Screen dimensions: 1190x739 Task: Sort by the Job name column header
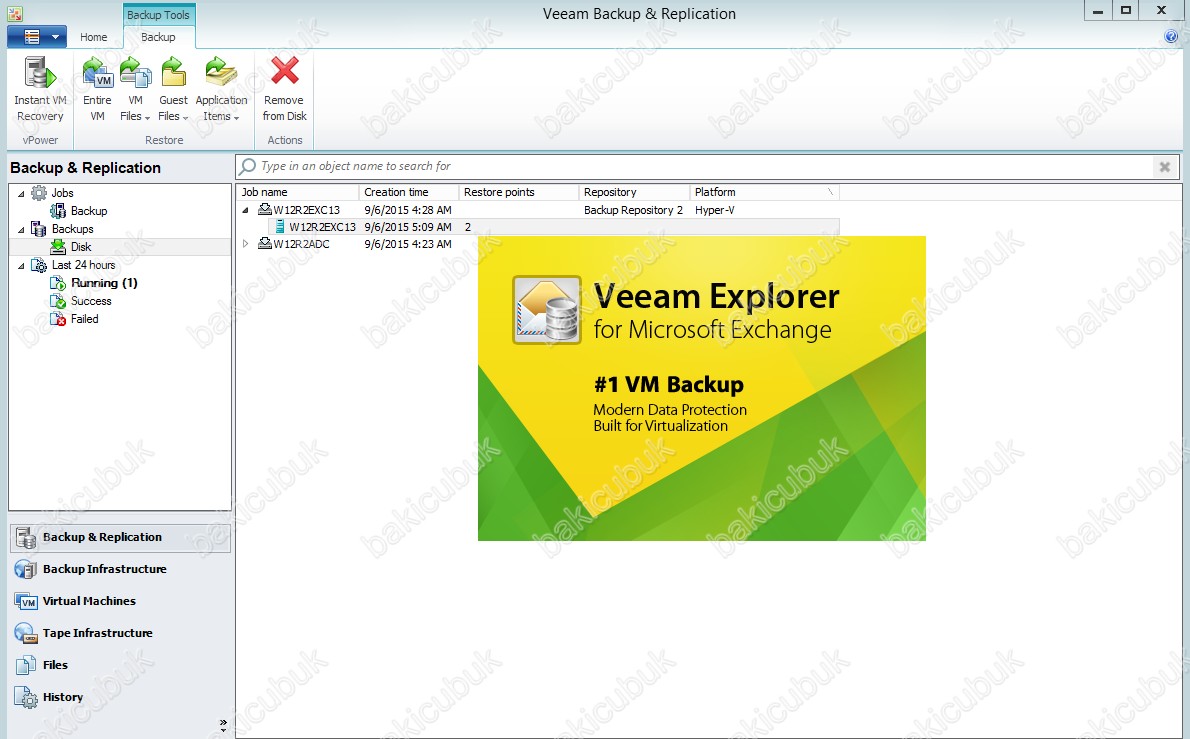click(x=297, y=192)
